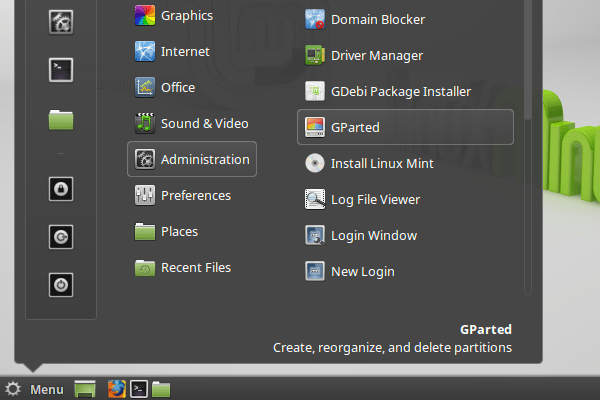Click the Preferences sliders icon
This screenshot has width=600, height=400.
click(x=145, y=195)
